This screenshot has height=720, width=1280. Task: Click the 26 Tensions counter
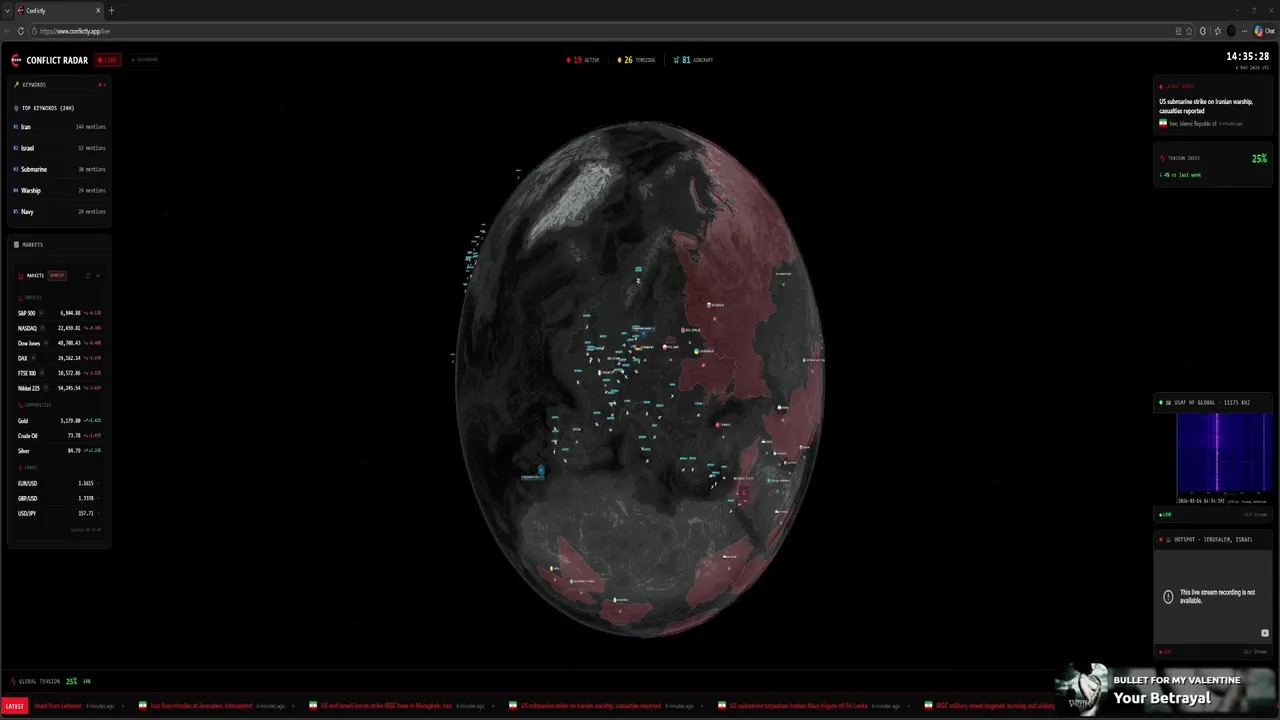click(636, 60)
